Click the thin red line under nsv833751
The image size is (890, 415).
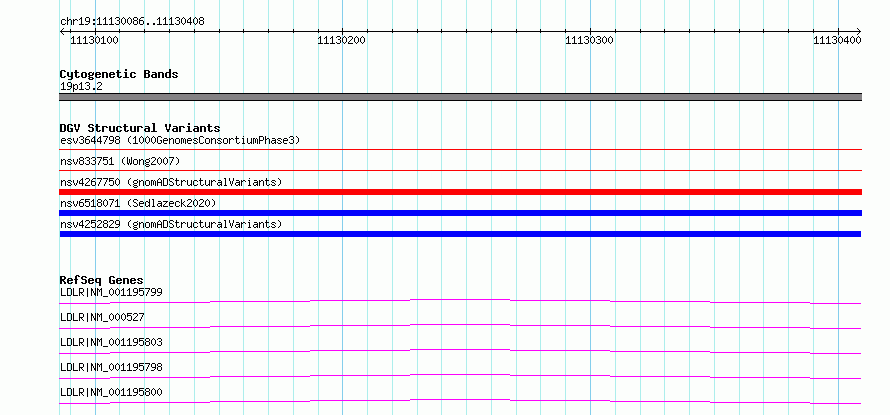click(460, 170)
